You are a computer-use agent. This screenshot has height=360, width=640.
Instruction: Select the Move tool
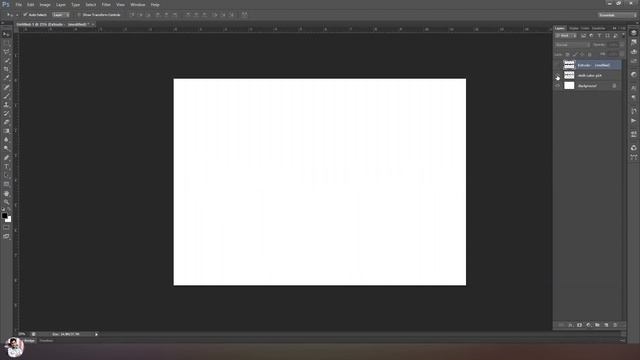coord(6,34)
